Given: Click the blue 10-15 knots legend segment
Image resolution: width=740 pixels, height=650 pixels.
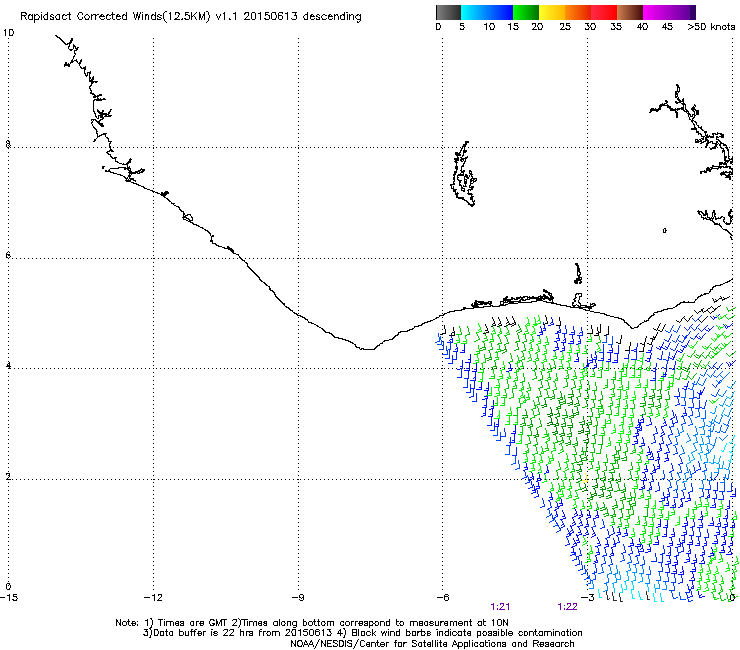Looking at the screenshot, I should point(500,12).
